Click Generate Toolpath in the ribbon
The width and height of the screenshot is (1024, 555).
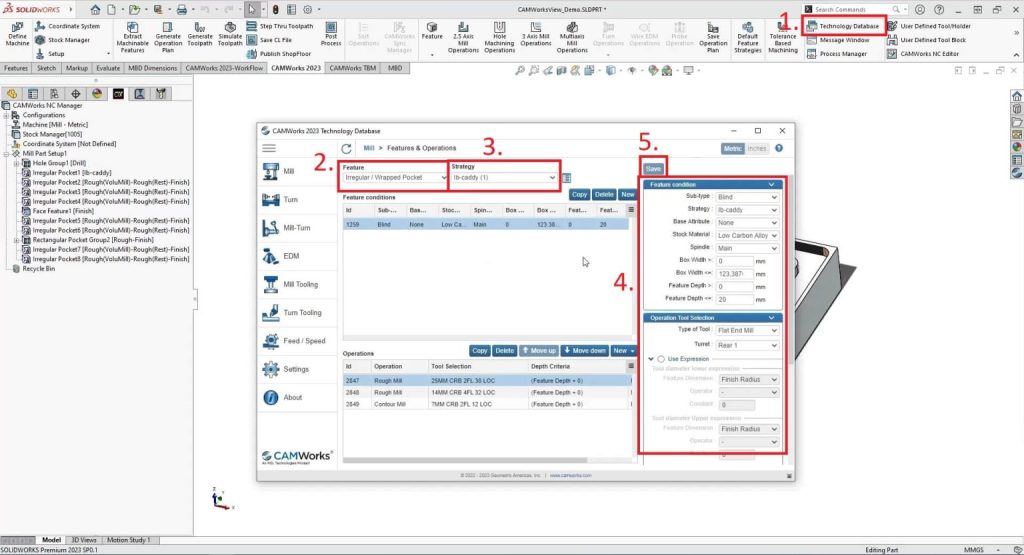(x=200, y=34)
